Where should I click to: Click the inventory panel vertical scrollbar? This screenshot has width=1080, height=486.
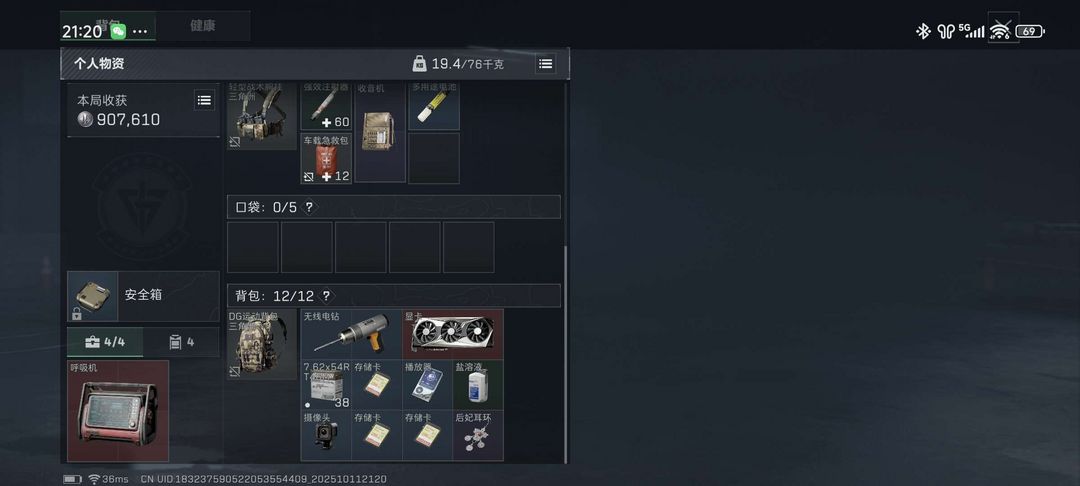(565, 355)
